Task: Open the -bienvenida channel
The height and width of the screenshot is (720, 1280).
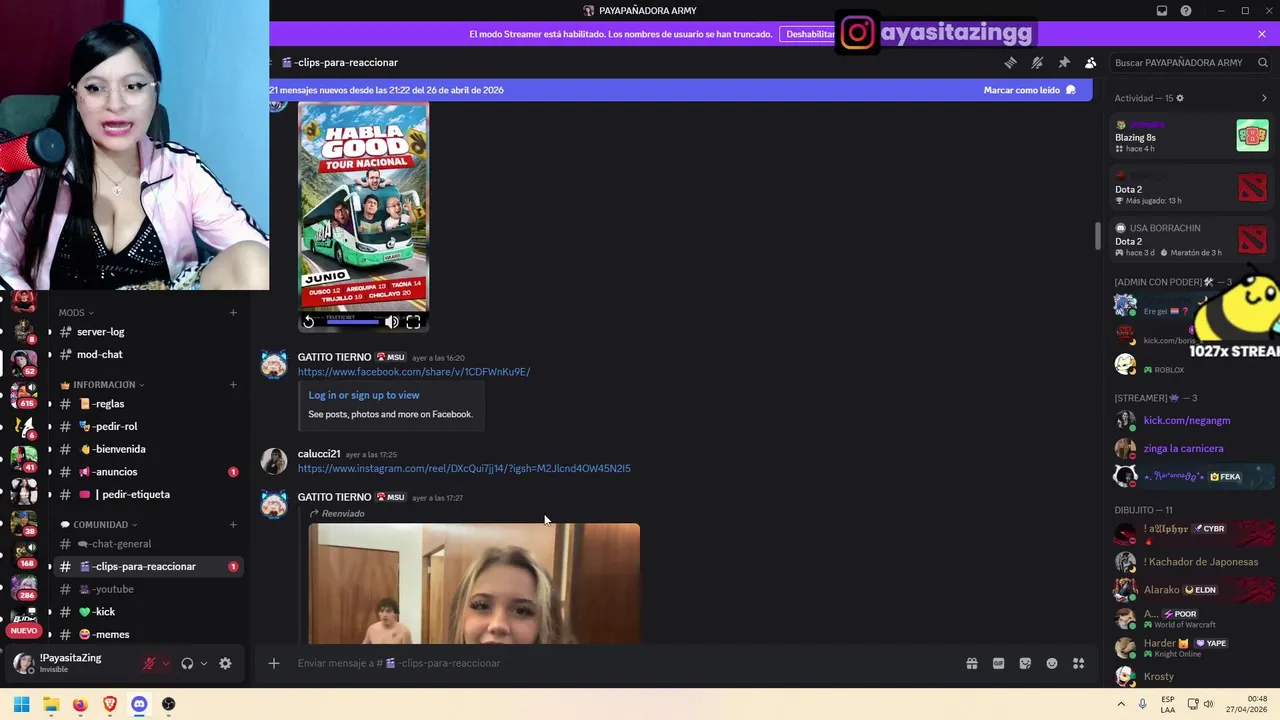Action: (x=148, y=450)
